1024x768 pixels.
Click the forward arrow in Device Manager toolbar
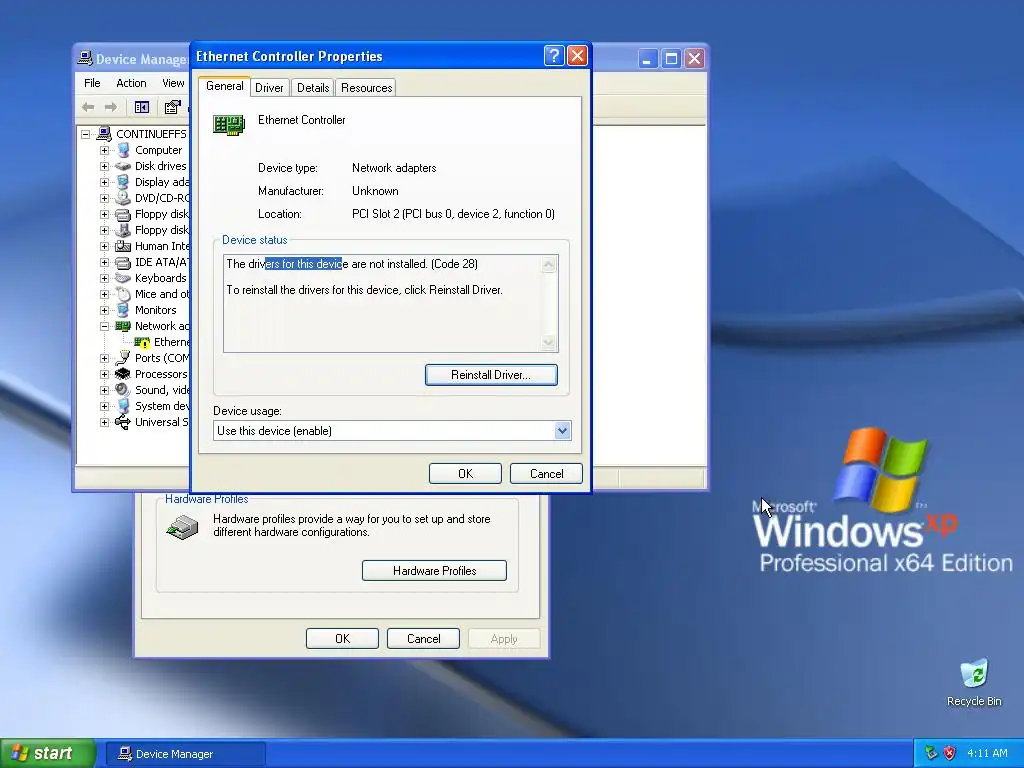point(111,107)
